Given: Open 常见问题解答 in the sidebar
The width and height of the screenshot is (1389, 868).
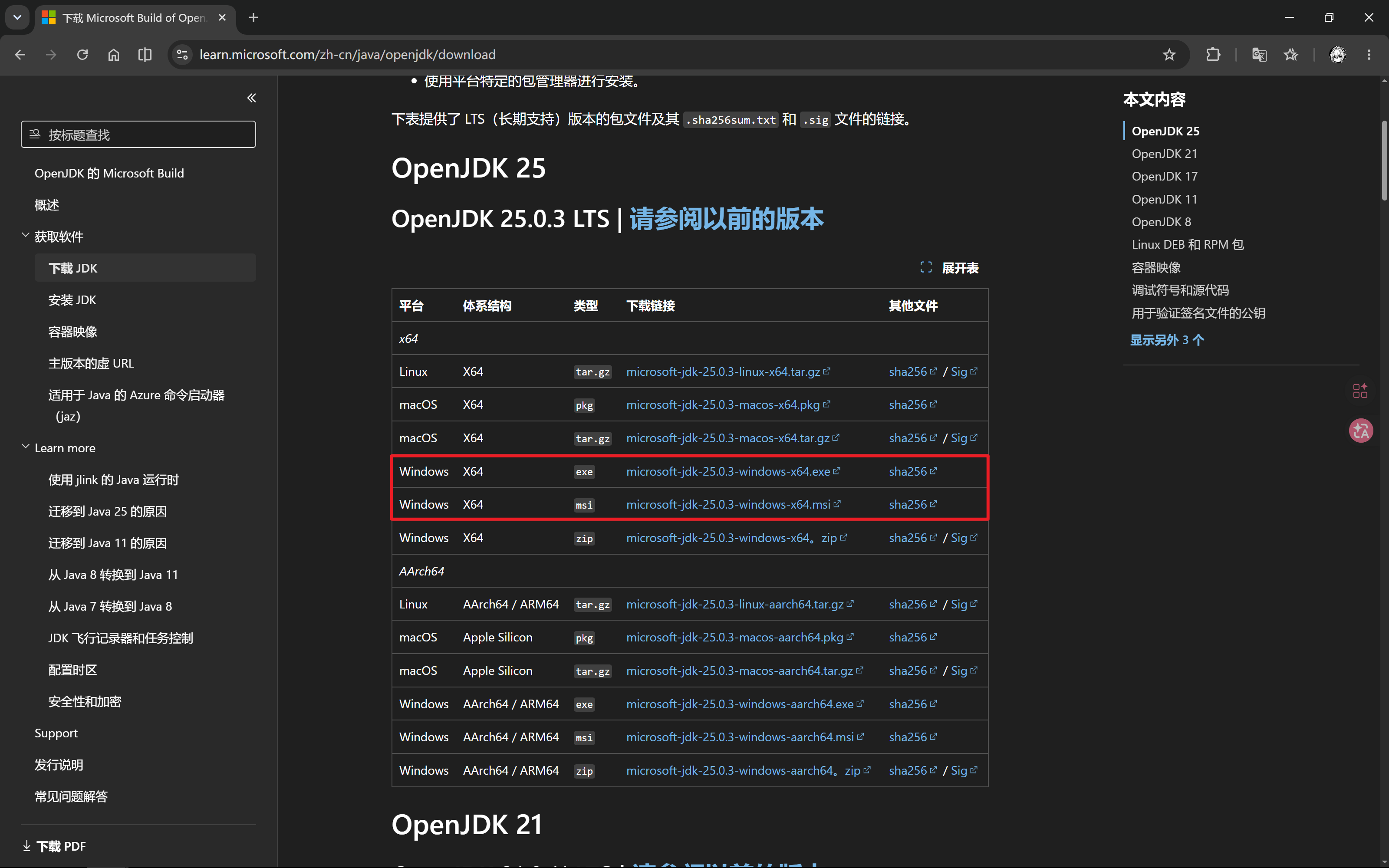Looking at the screenshot, I should (x=71, y=796).
